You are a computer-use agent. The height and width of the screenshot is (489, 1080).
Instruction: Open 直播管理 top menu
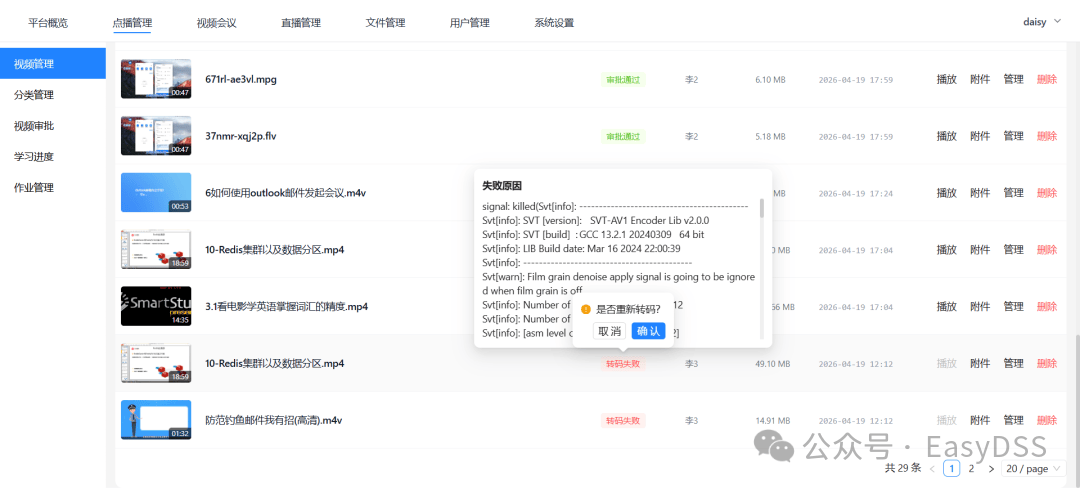tap(301, 23)
